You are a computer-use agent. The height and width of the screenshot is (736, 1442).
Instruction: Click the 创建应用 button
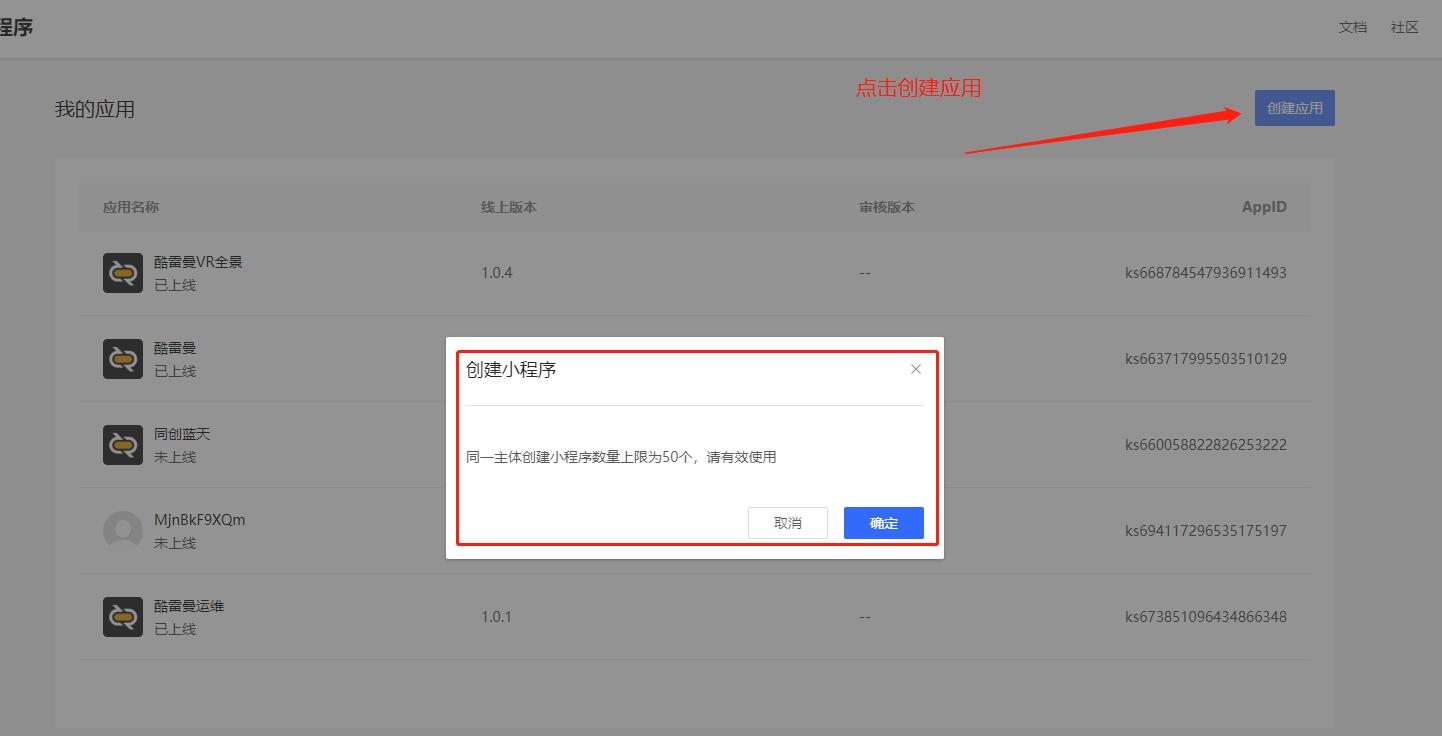1294,107
